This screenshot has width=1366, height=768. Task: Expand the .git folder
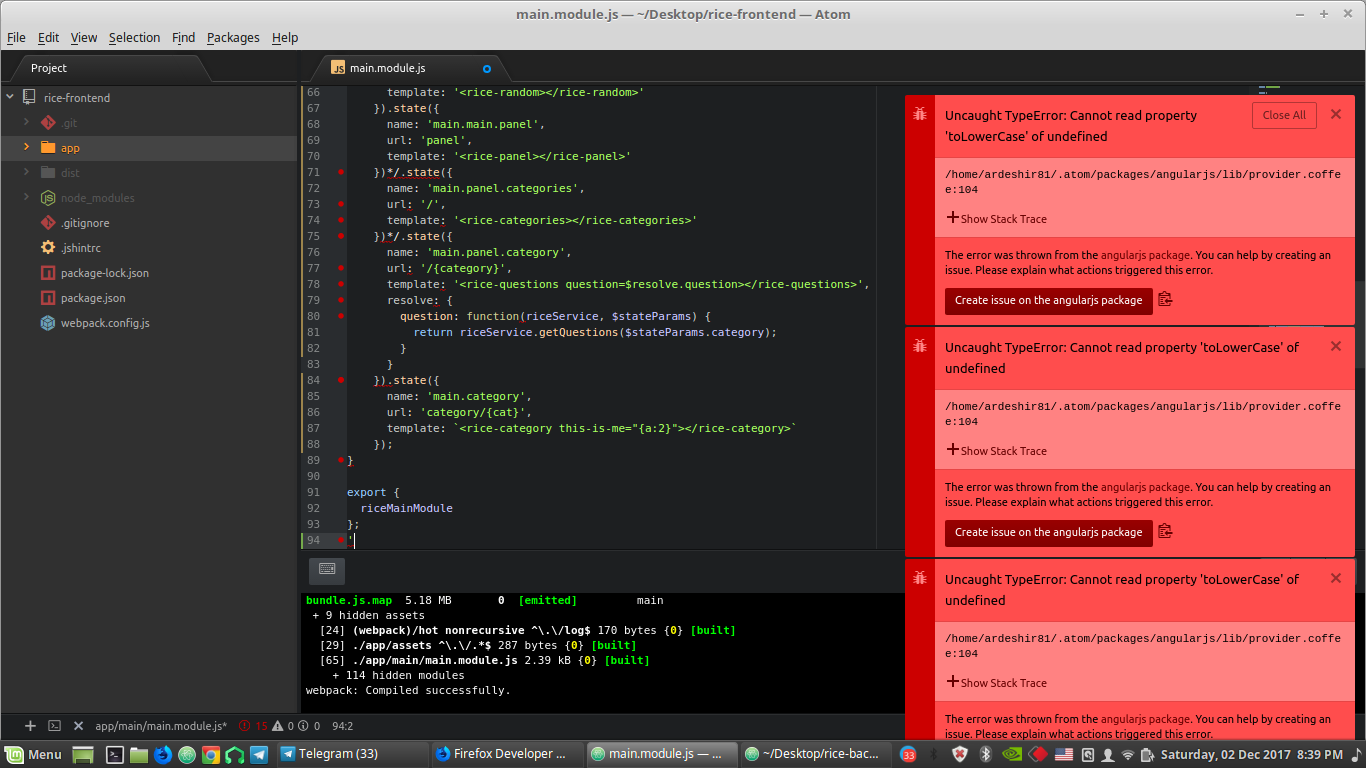pos(27,123)
